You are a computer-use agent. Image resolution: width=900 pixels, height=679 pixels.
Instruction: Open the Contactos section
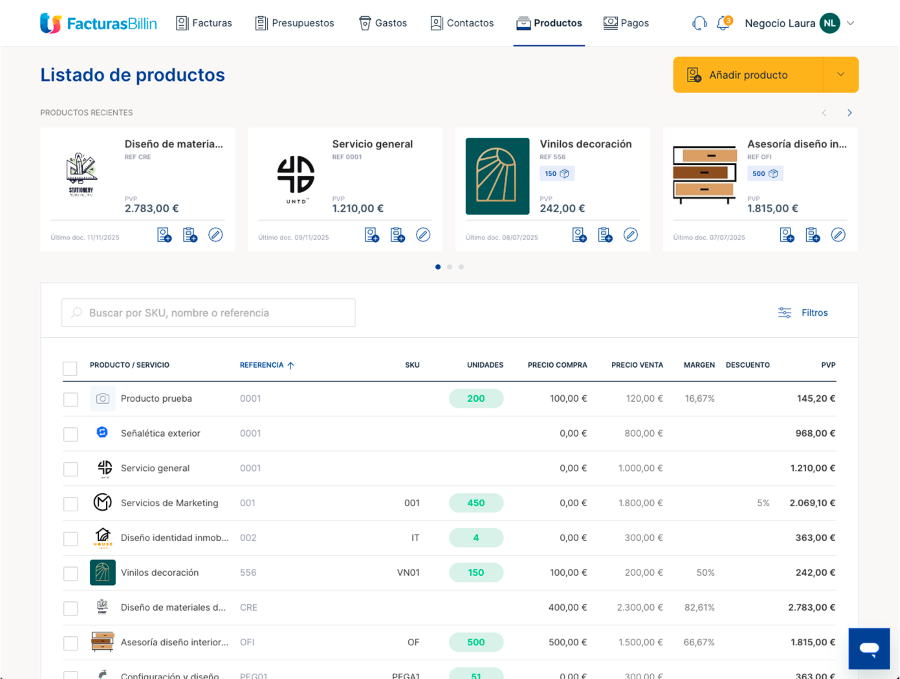tap(462, 22)
